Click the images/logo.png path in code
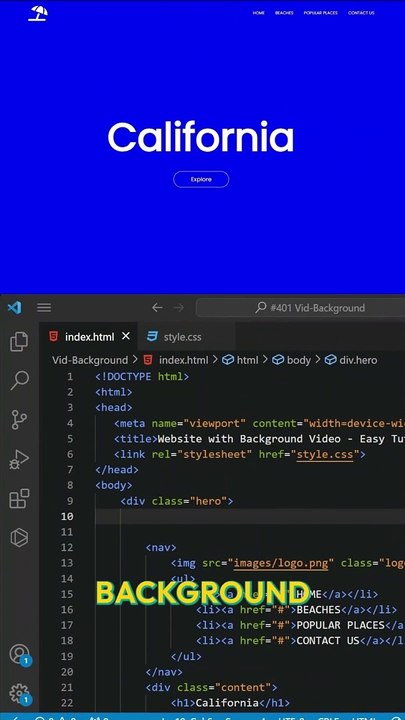The height and width of the screenshot is (720, 405). pos(281,563)
